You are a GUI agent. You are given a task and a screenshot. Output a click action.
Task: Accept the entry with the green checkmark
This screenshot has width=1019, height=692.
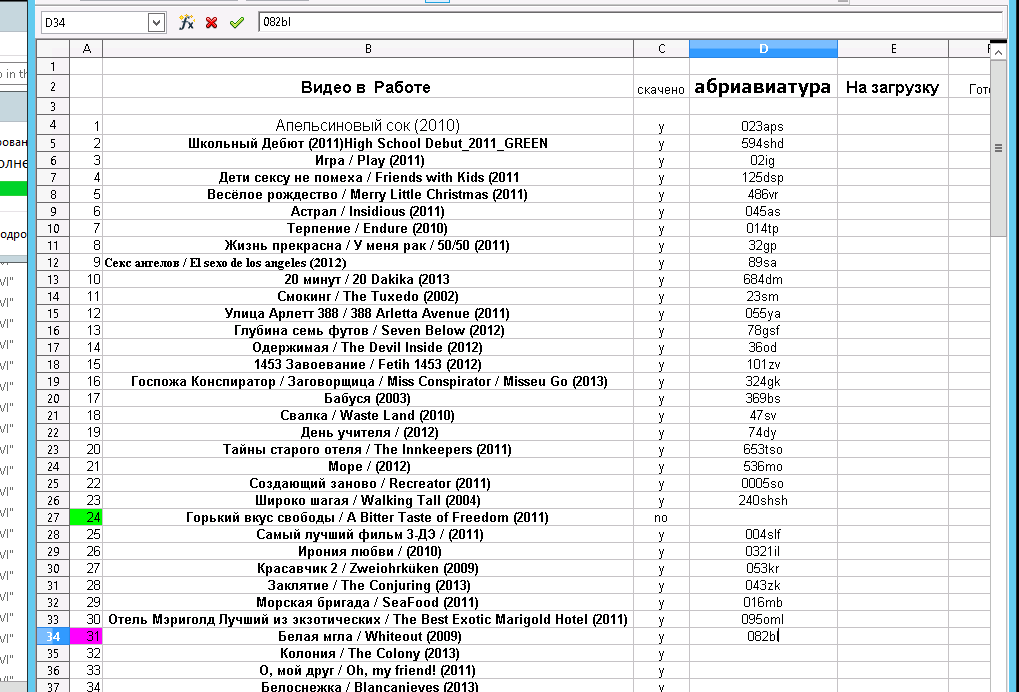pos(237,23)
